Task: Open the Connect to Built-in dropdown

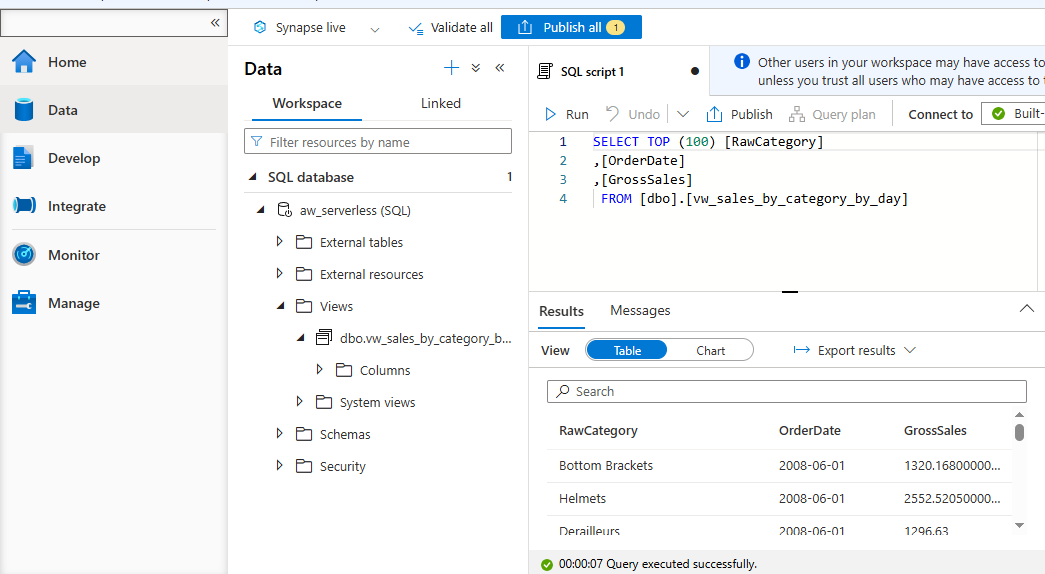Action: tap(1013, 114)
